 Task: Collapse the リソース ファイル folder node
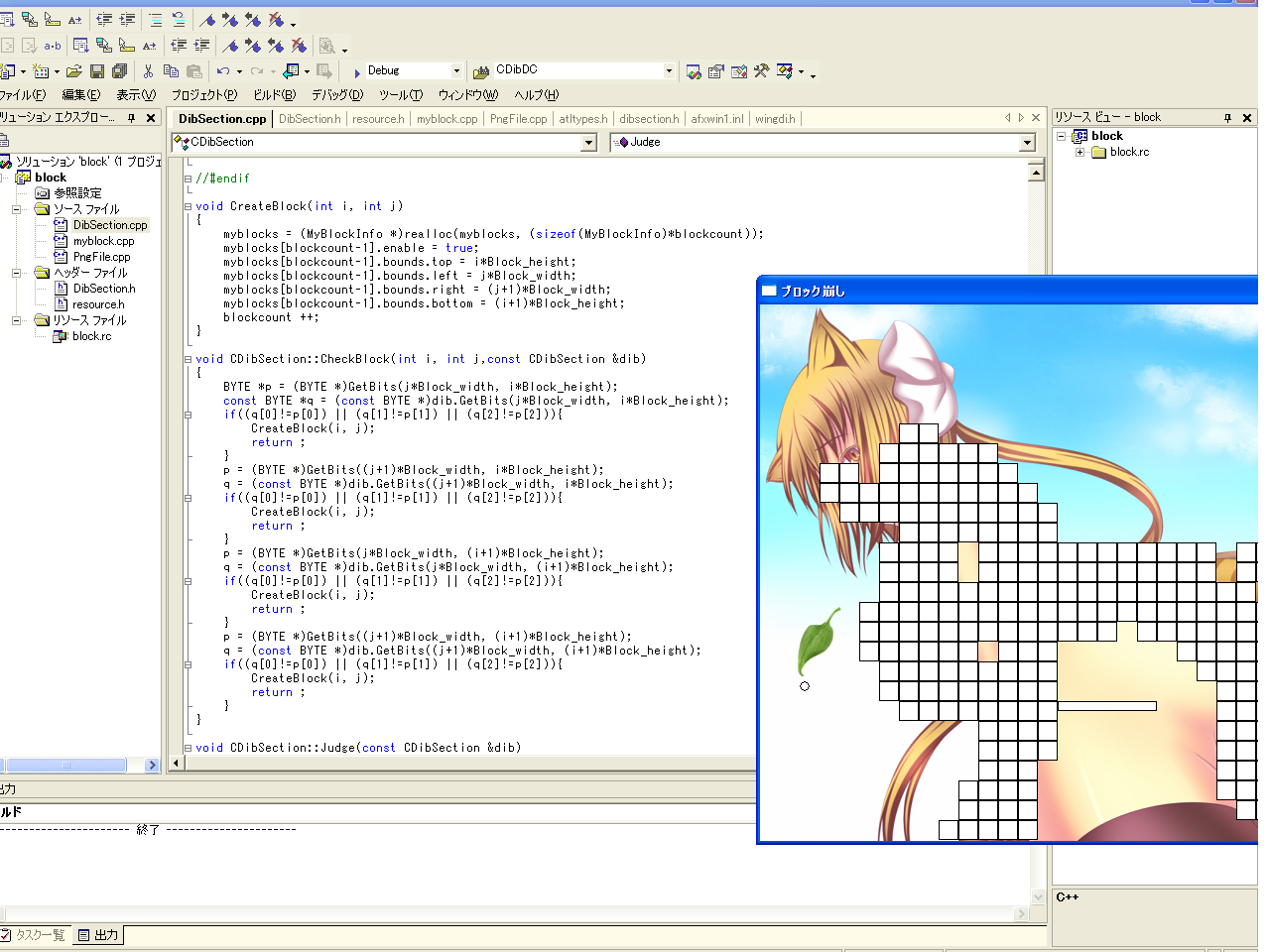pyautogui.click(x=16, y=320)
